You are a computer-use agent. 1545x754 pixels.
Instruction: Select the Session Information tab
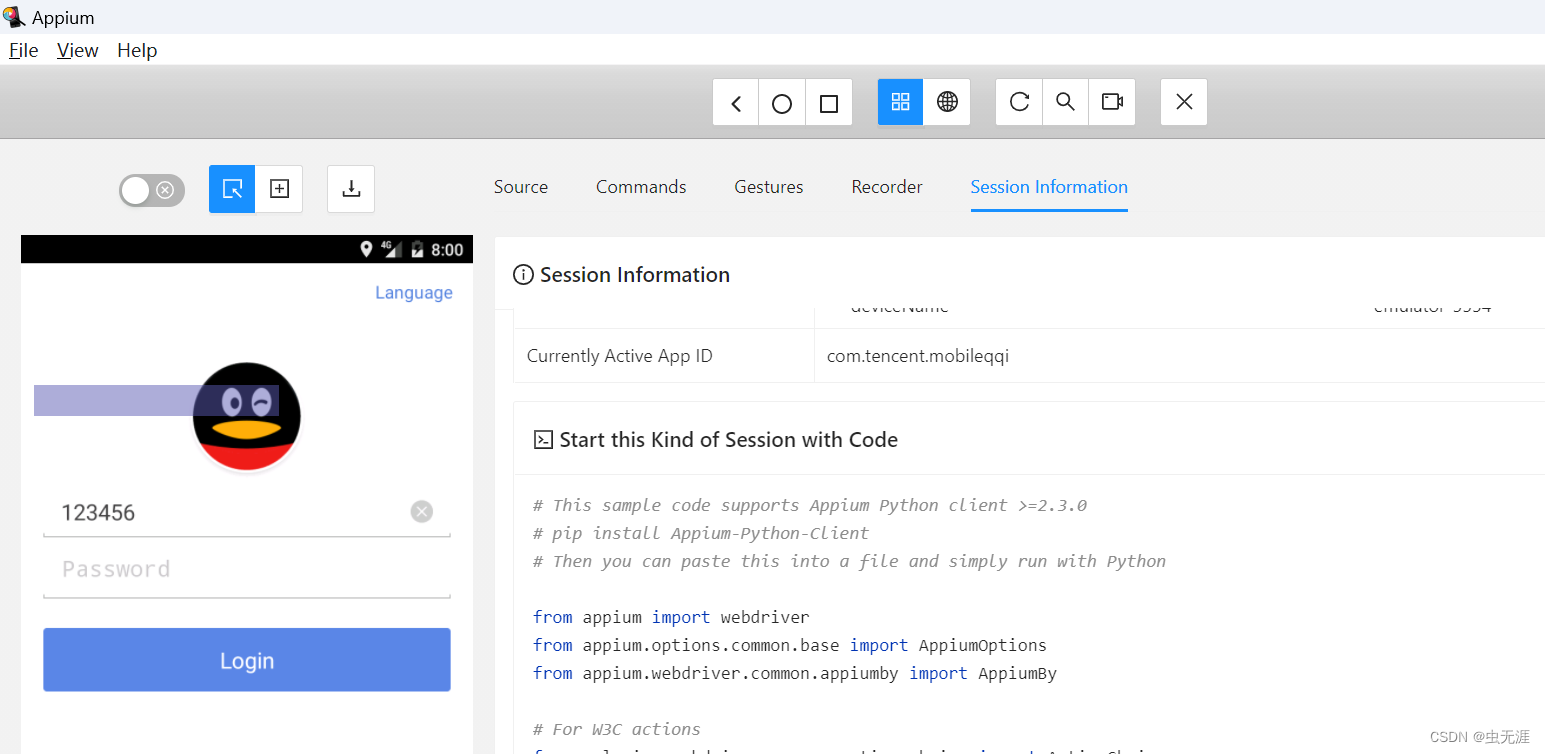point(1049,187)
